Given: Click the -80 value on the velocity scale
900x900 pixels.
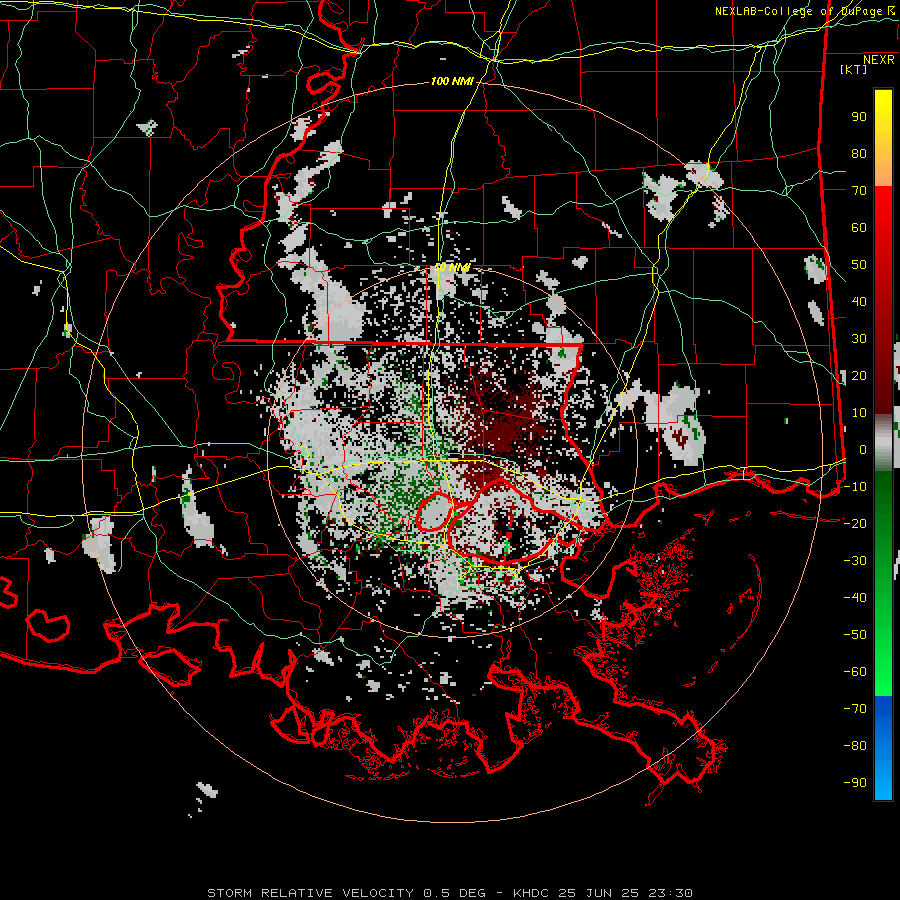Looking at the screenshot, I should coord(855,746).
